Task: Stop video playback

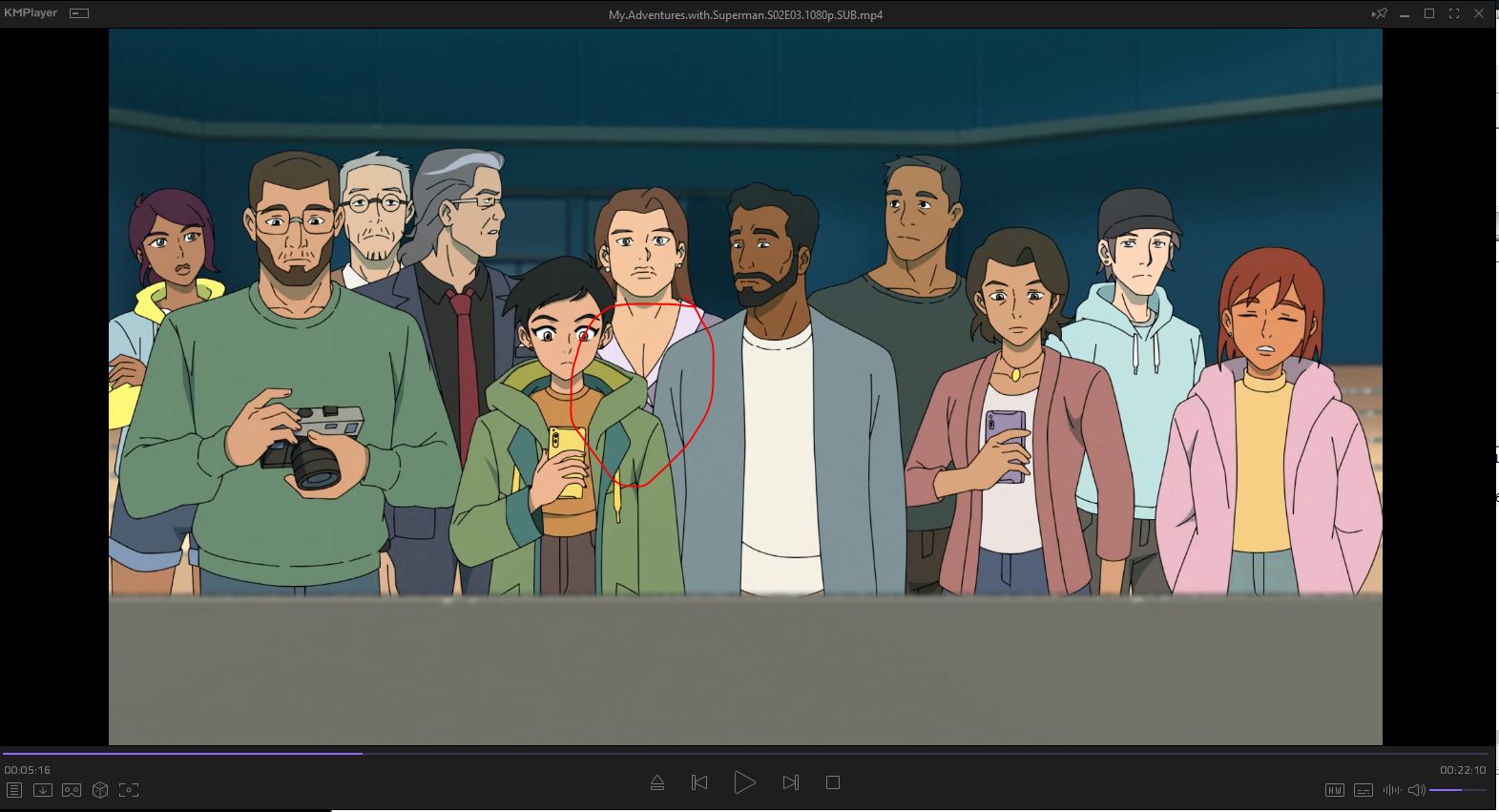Action: (832, 782)
